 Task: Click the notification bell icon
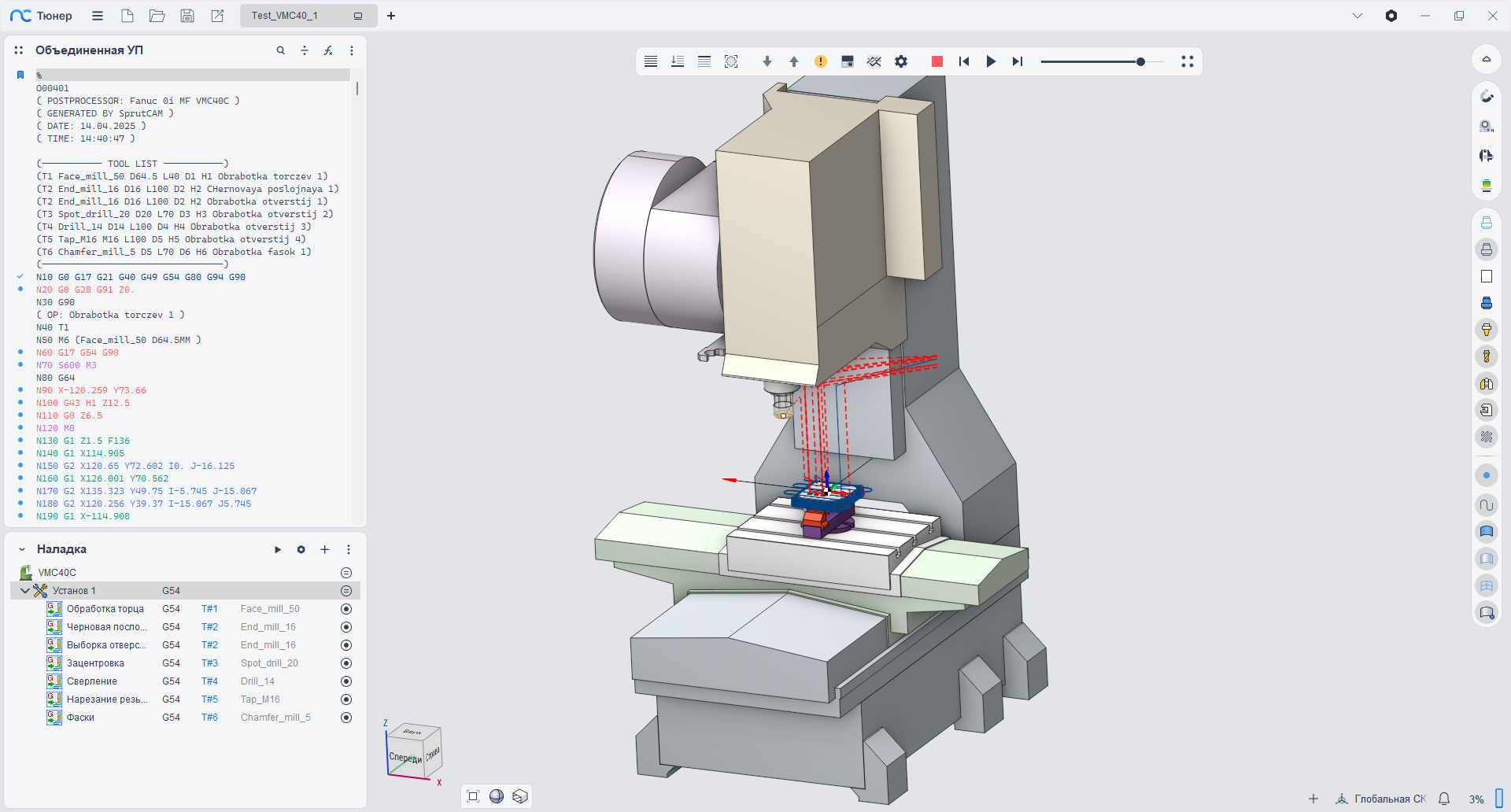(1444, 799)
